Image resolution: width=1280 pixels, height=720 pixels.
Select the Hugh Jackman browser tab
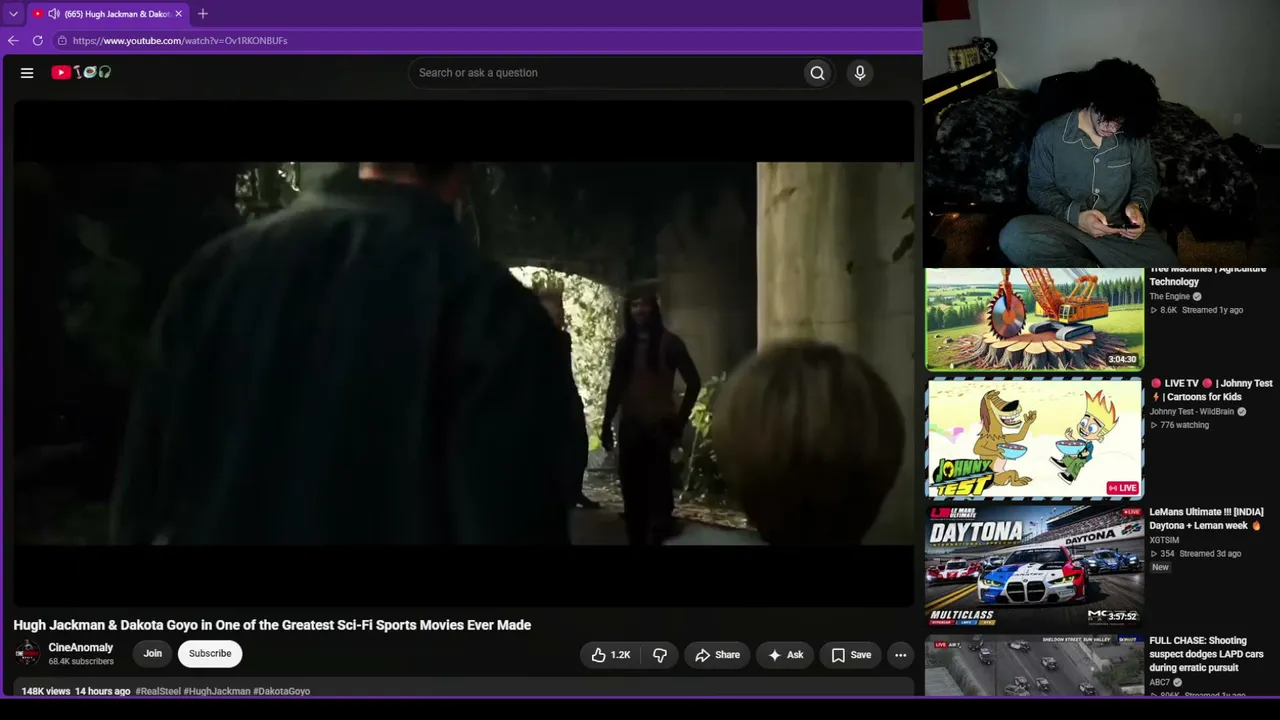(x=108, y=14)
